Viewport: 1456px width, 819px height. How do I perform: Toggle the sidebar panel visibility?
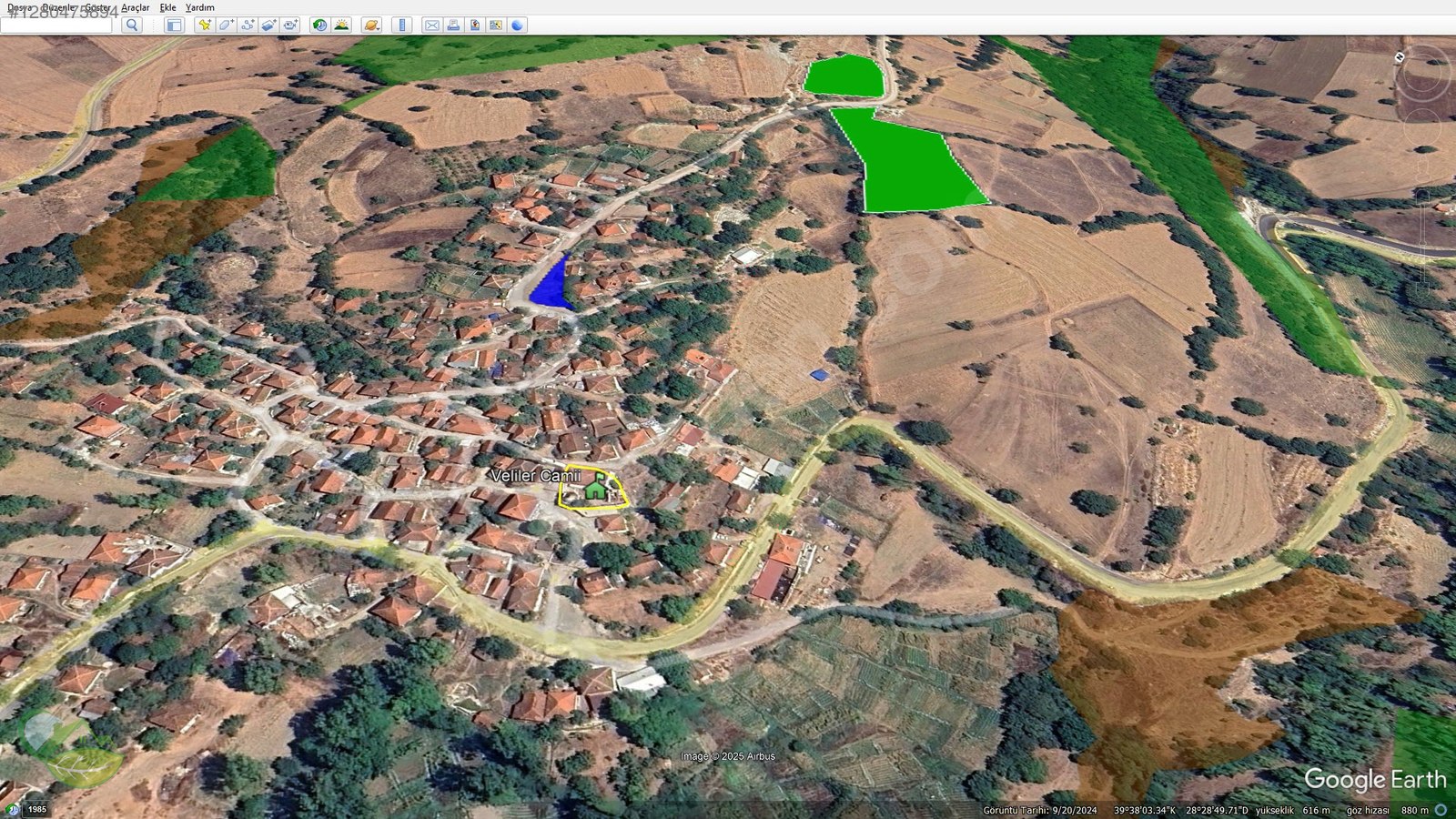[x=174, y=25]
